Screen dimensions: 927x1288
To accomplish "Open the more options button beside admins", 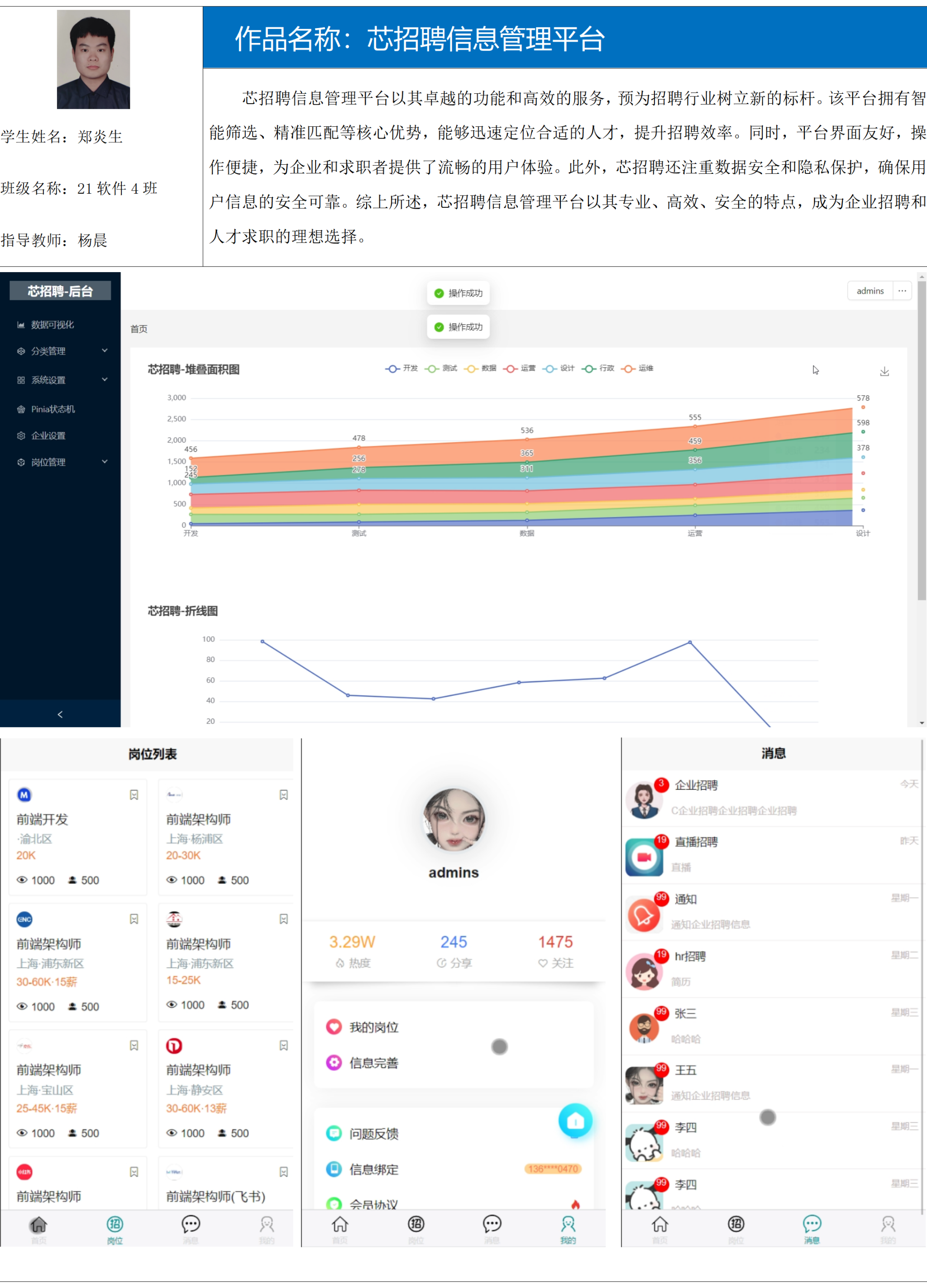I will point(902,291).
